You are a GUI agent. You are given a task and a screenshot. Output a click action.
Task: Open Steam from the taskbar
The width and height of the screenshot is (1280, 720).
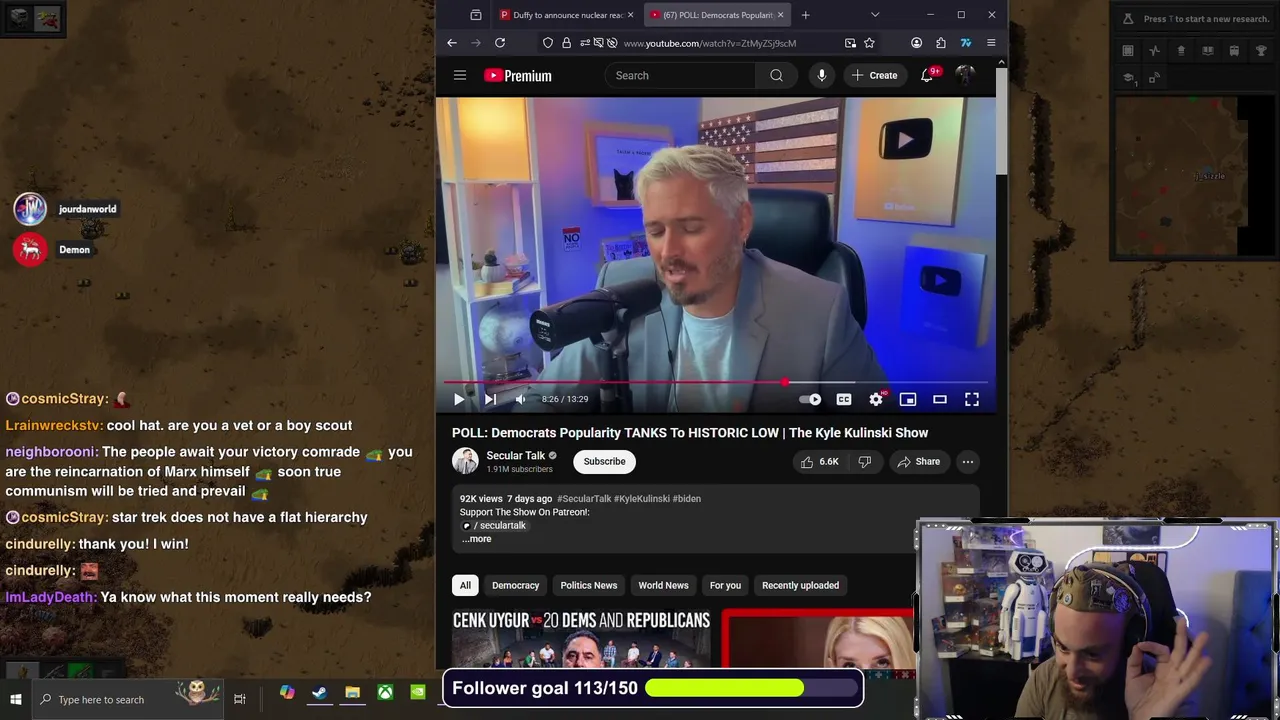(319, 693)
